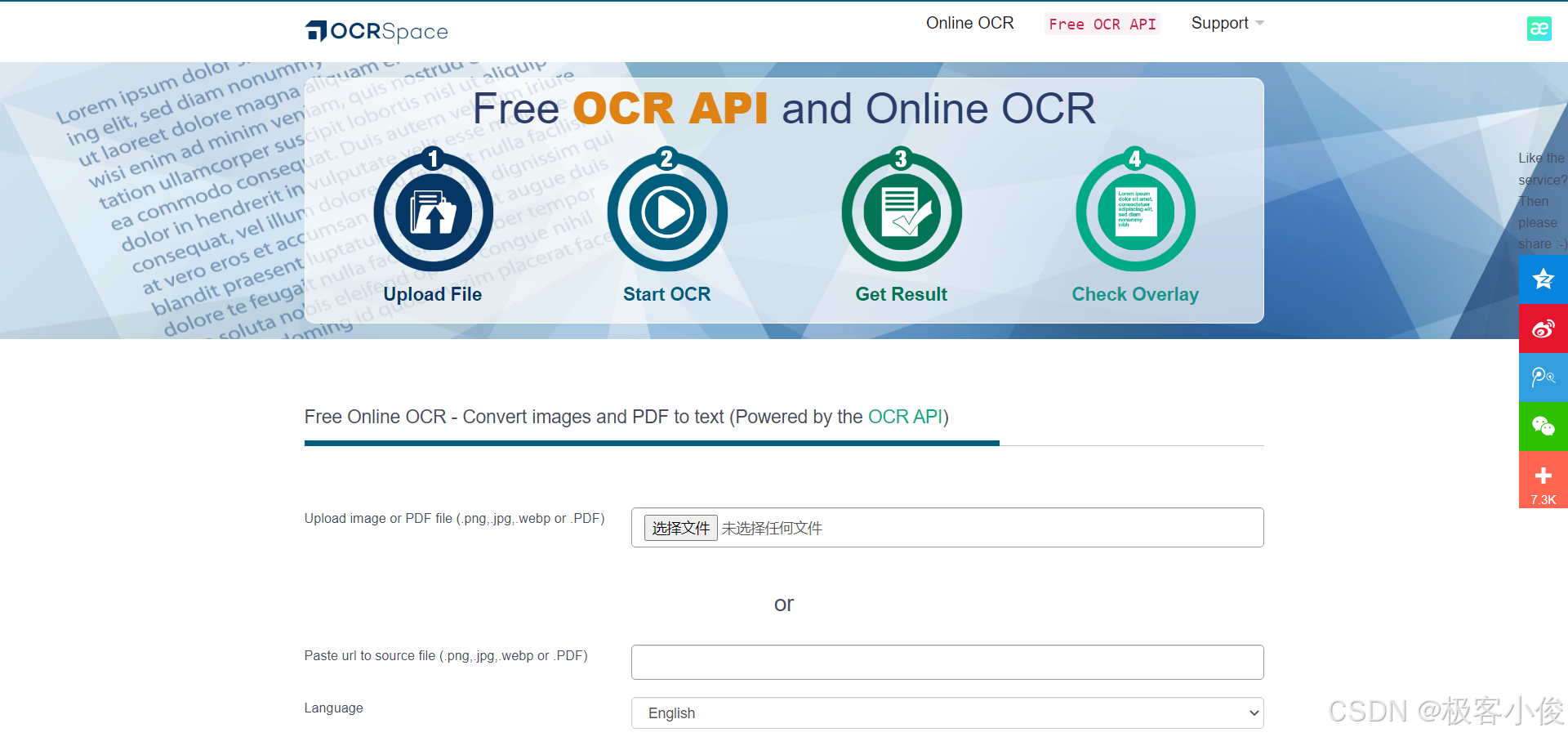Click the Check Overlay step icon

[x=1135, y=211]
